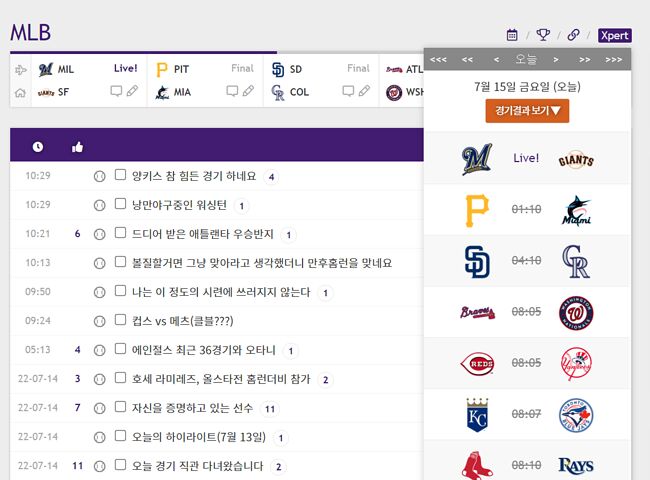Click the home icon in scoreboard
650x480 pixels.
click(x=20, y=93)
